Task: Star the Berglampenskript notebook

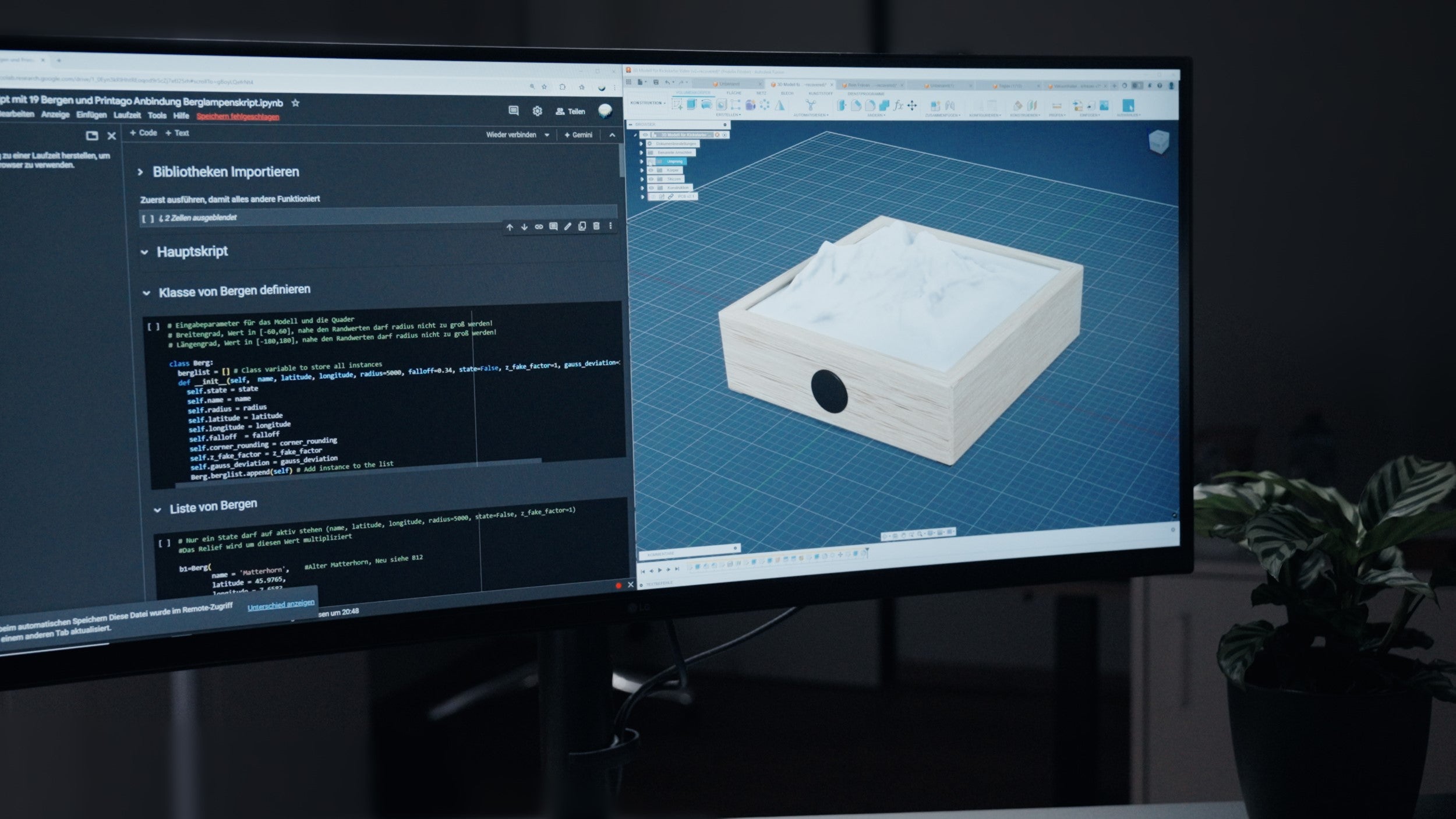Action: click(295, 103)
